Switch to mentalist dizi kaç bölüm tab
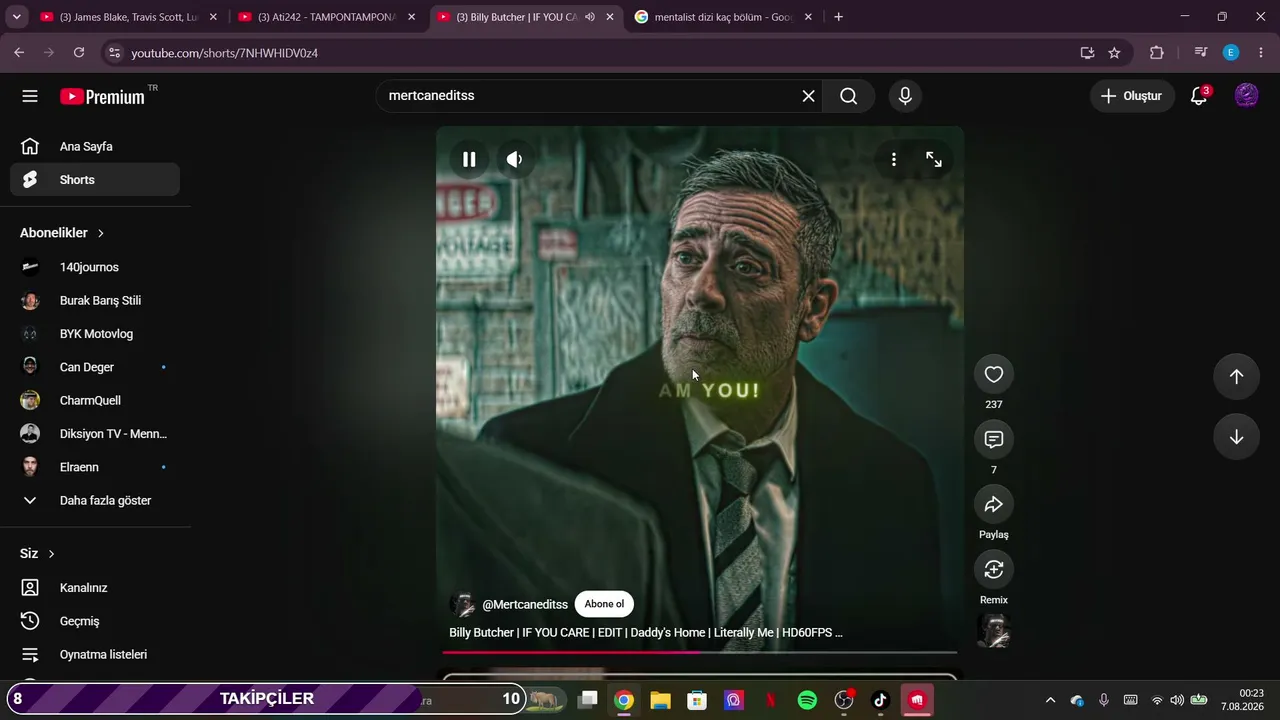 click(722, 17)
